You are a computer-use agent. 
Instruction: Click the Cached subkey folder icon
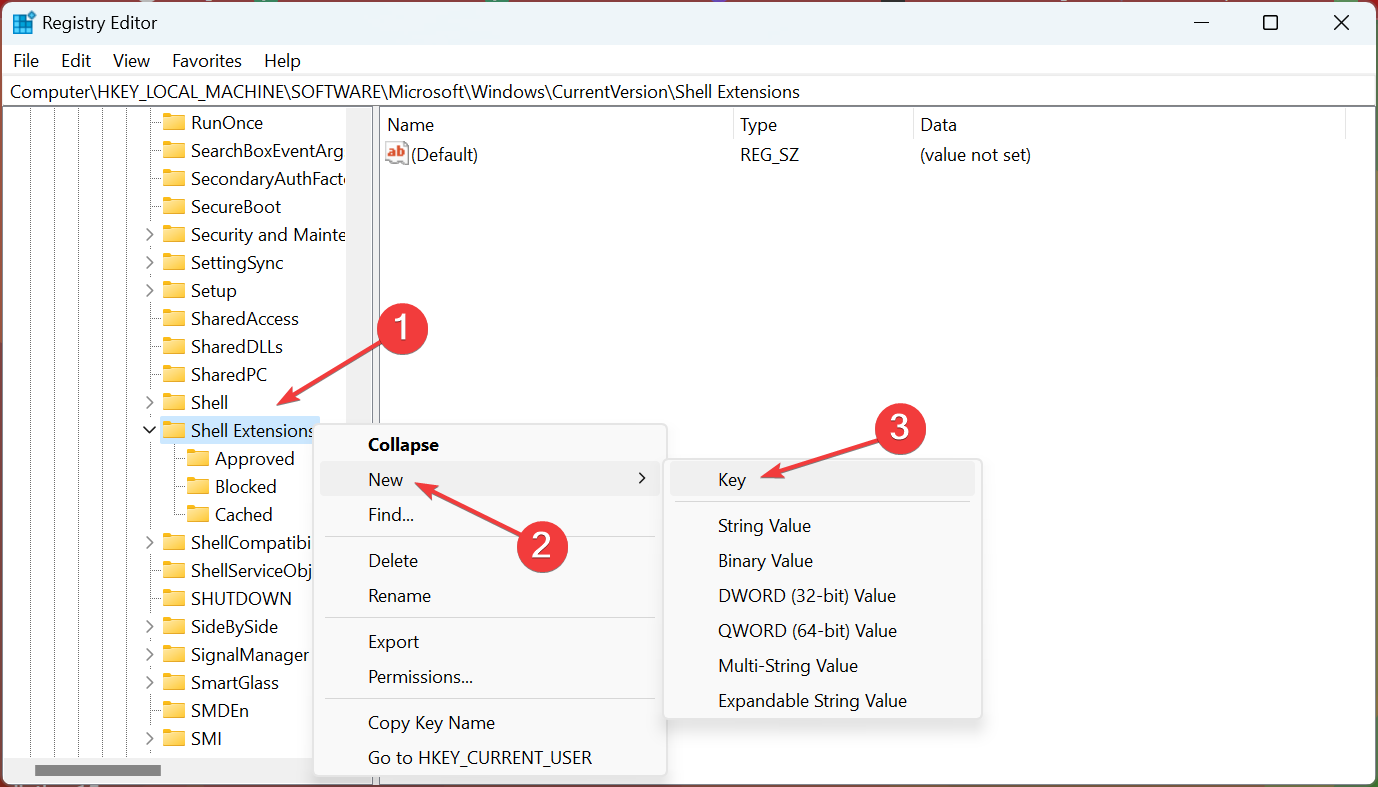click(198, 514)
